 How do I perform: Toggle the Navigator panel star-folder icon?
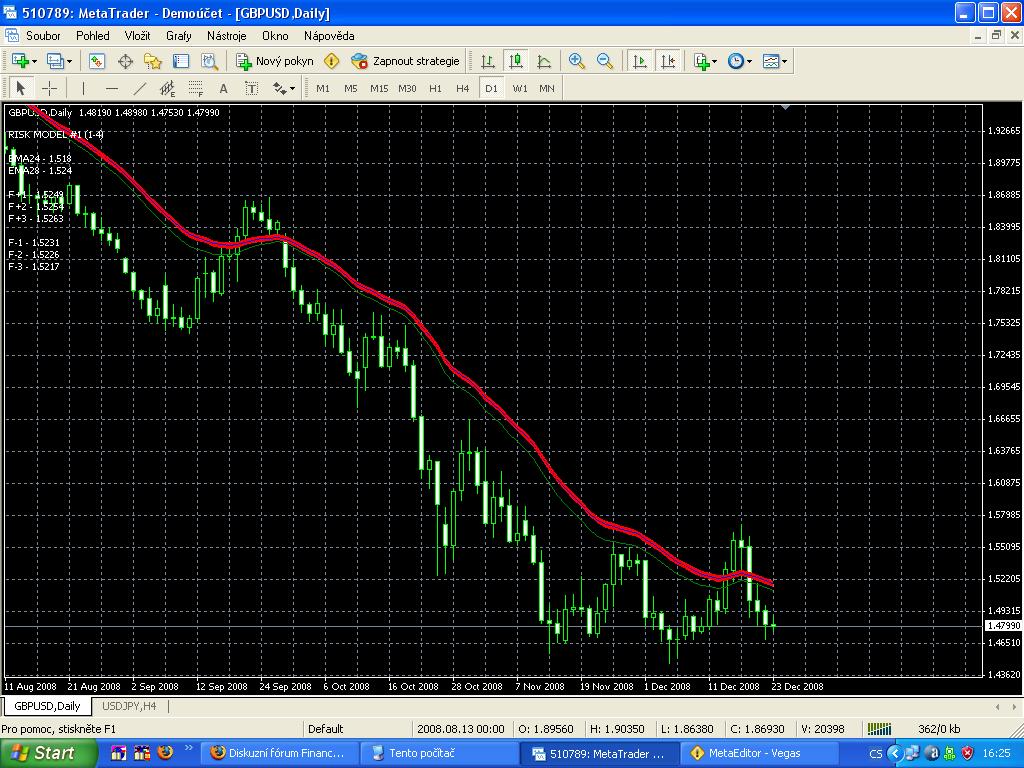[153, 61]
